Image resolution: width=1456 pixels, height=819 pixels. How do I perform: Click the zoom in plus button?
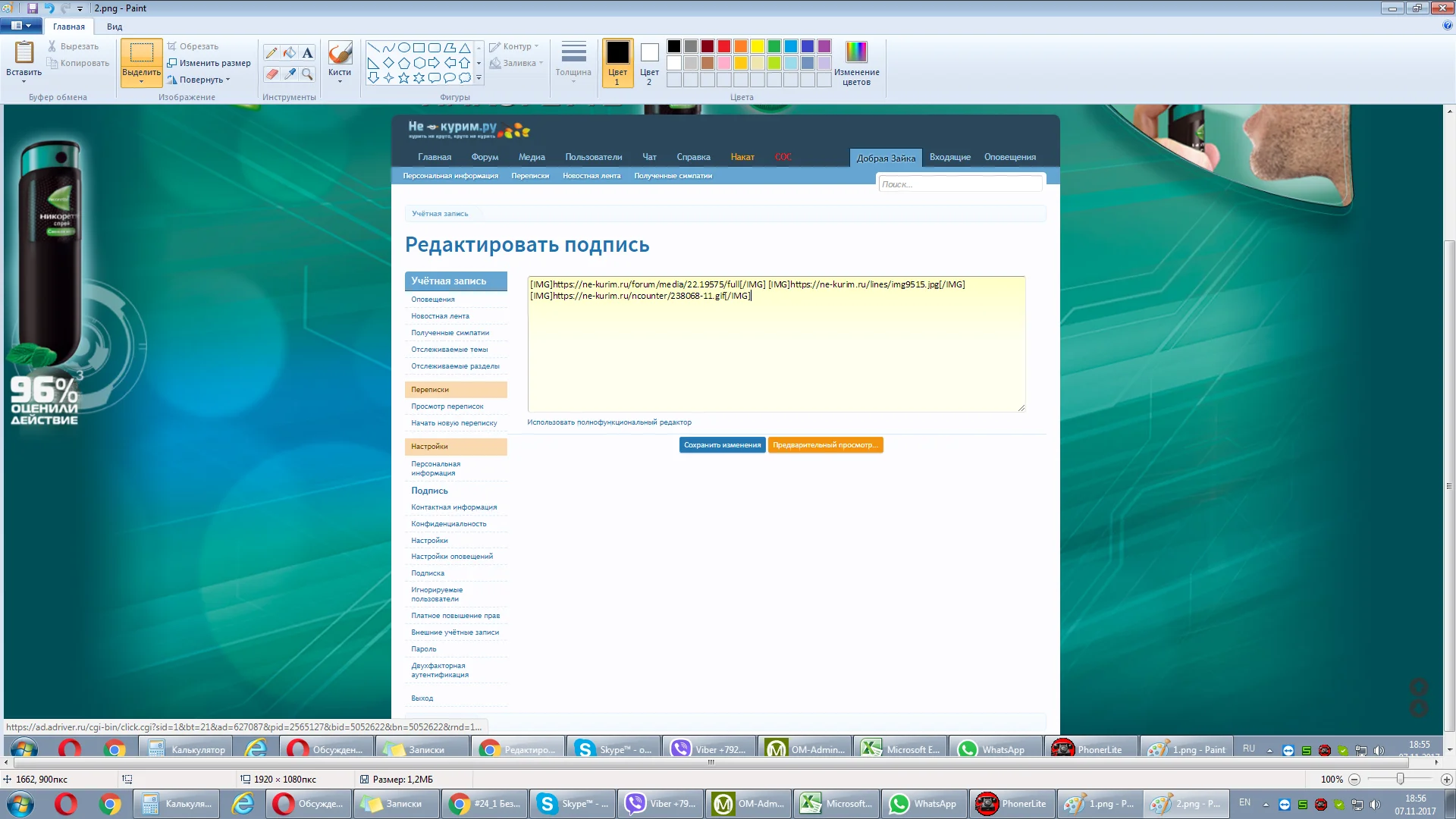[1446, 780]
